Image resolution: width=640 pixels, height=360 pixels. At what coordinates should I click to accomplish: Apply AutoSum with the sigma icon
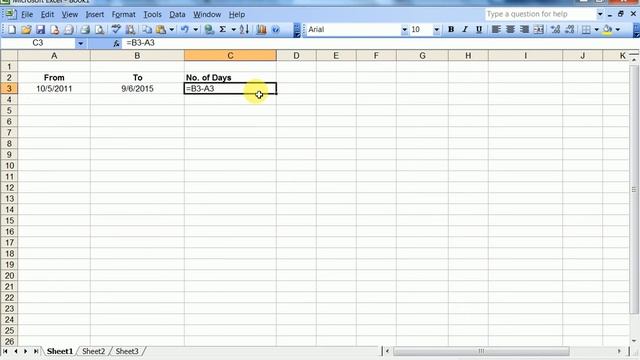[223, 29]
